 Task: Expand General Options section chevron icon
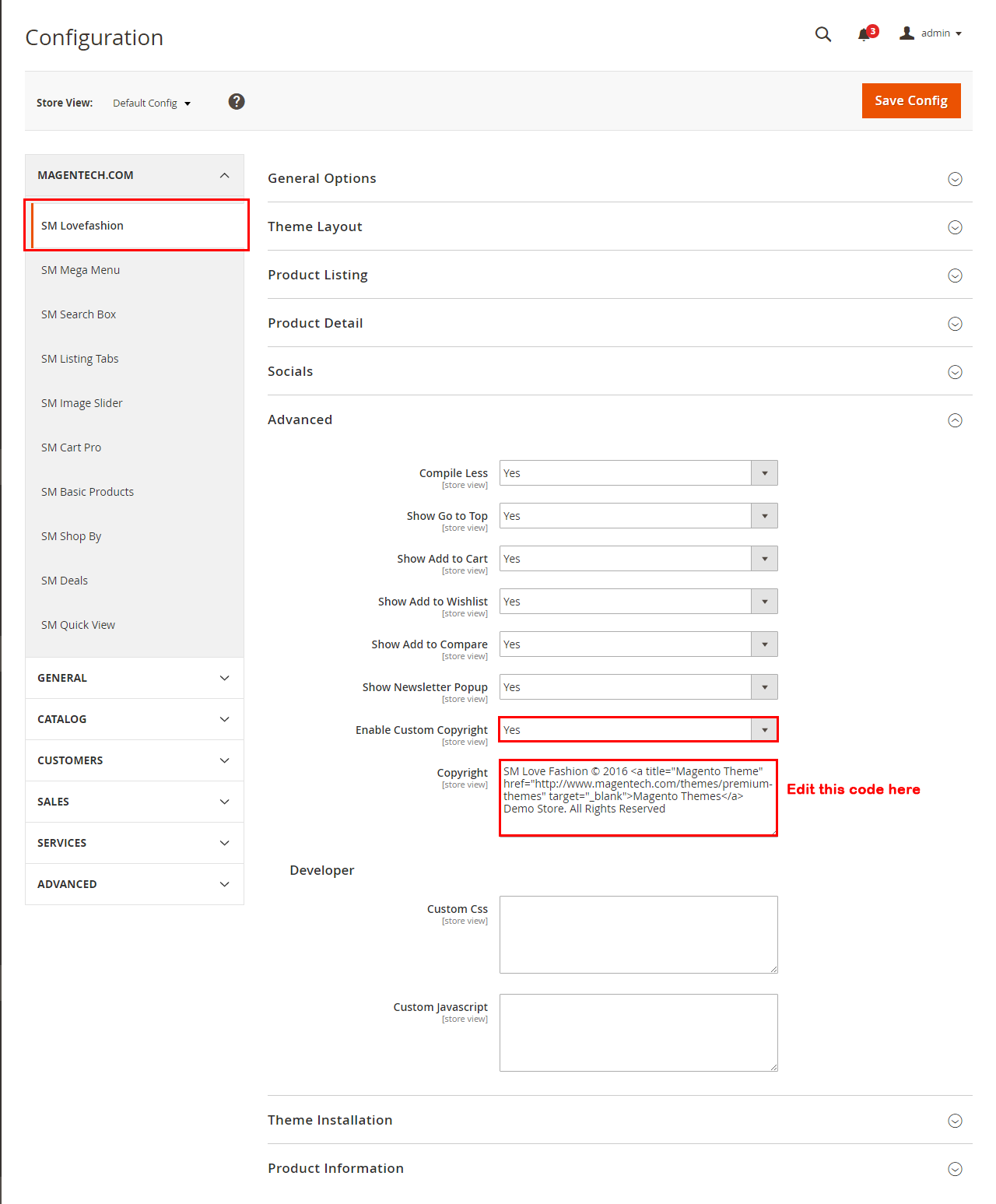click(x=956, y=179)
